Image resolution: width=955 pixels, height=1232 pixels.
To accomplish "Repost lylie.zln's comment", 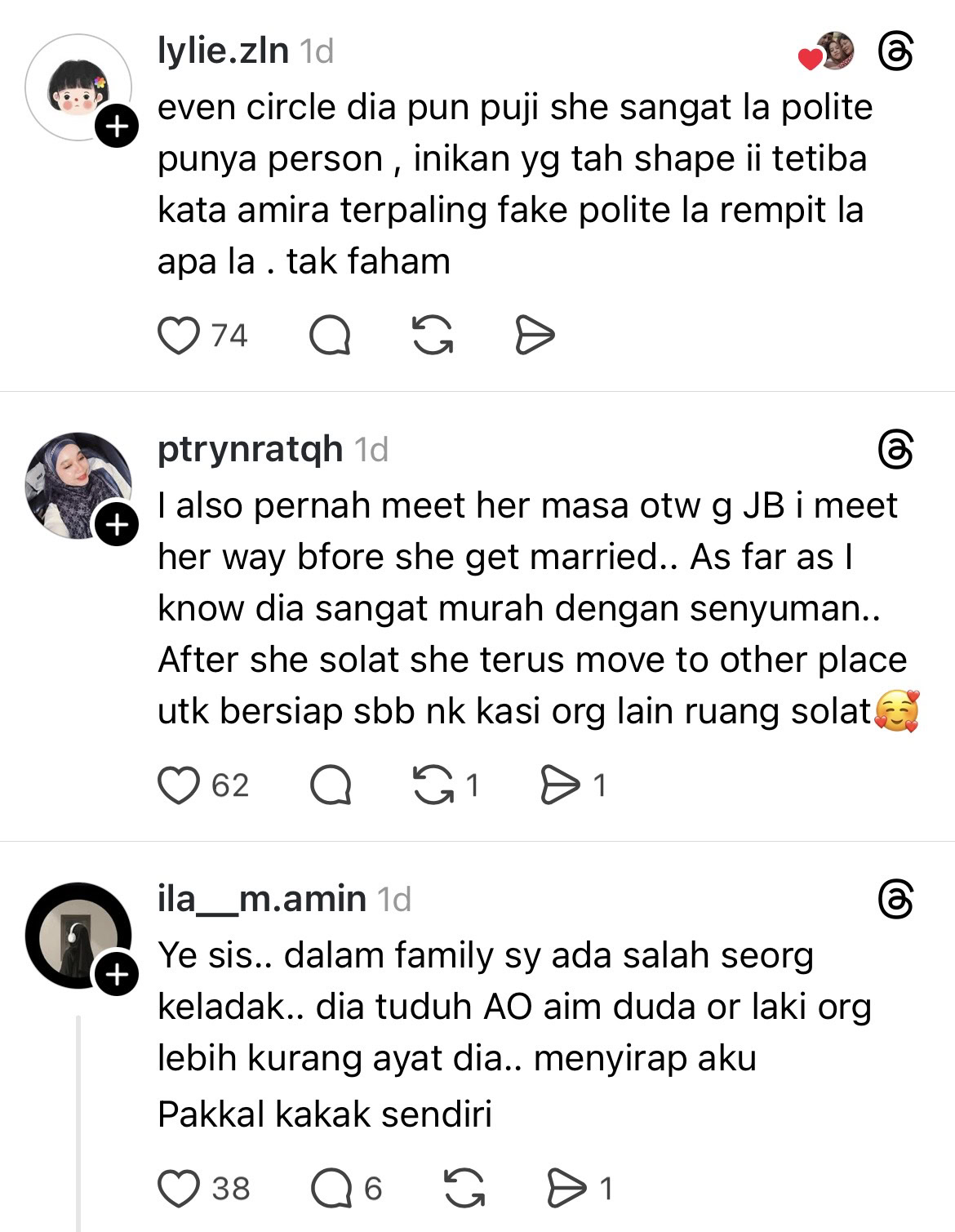I will 433,336.
